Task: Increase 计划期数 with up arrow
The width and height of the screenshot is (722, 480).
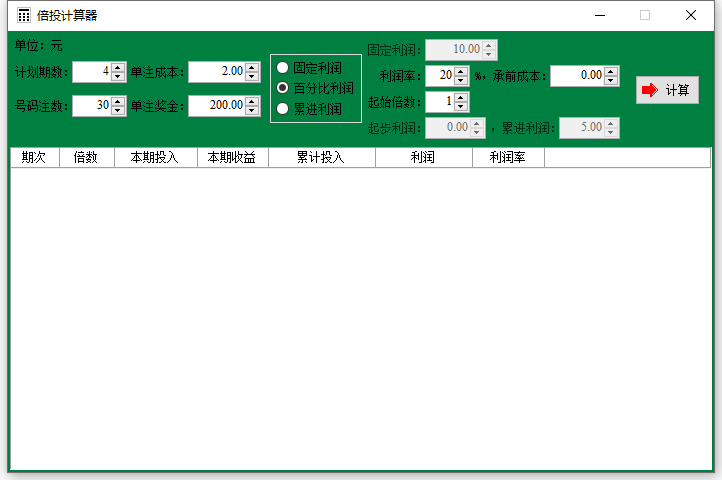Action: pos(118,67)
